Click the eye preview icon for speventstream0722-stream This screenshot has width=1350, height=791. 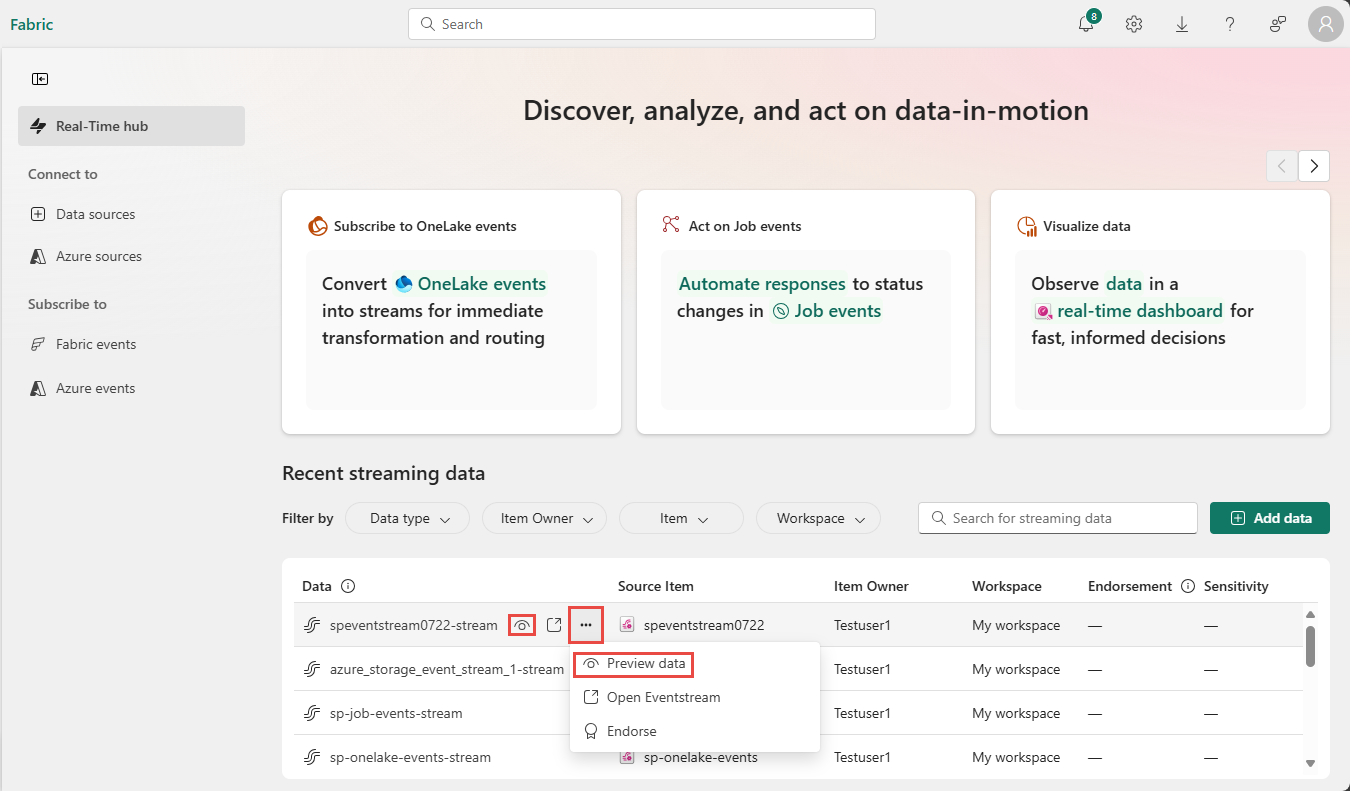(x=521, y=625)
